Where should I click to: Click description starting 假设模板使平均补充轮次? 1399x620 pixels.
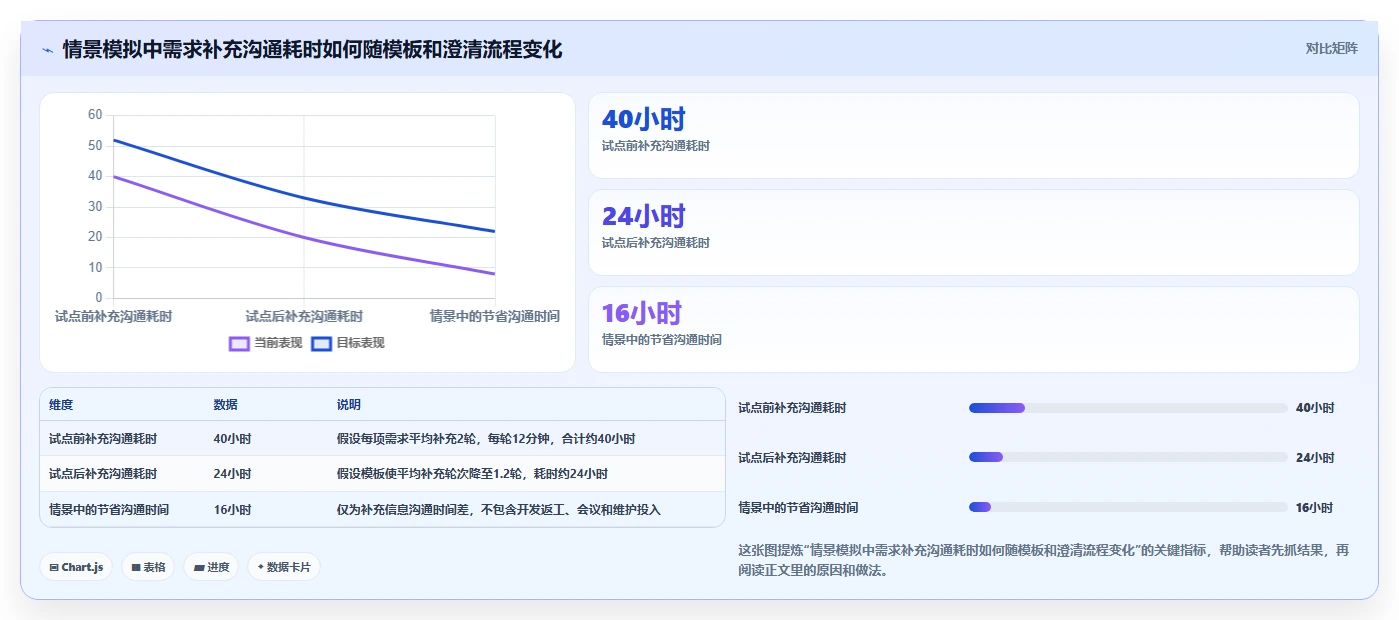(x=472, y=474)
